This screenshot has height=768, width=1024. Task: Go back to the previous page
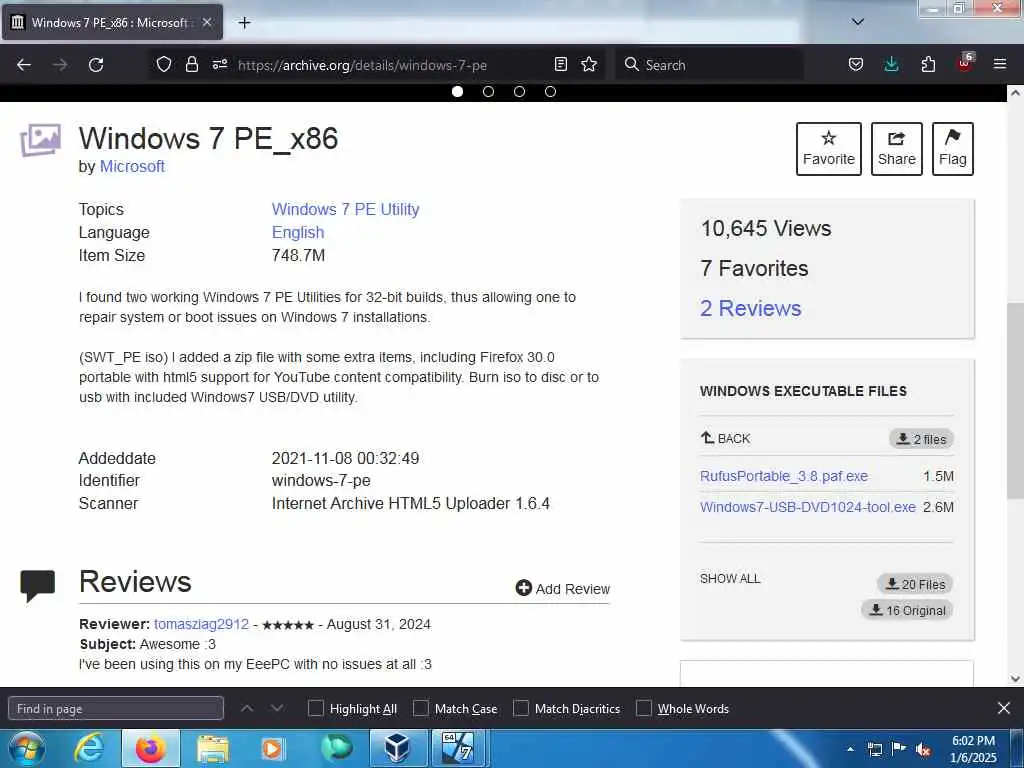click(24, 65)
